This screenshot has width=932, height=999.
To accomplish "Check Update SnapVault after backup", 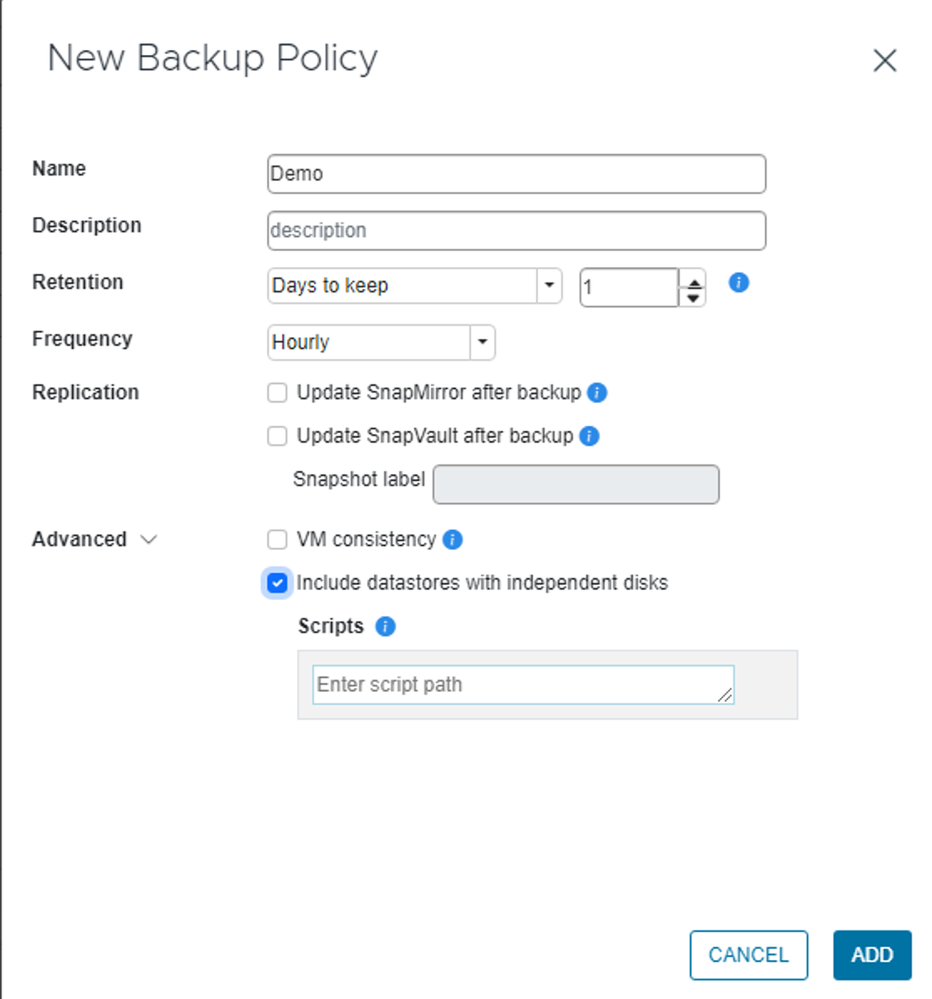I will tap(278, 436).
